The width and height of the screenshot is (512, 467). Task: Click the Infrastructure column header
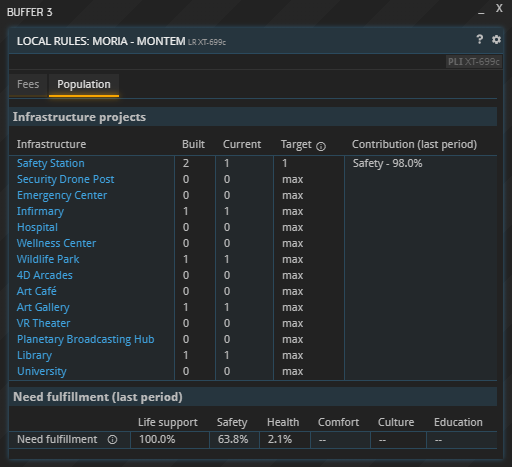click(51, 144)
